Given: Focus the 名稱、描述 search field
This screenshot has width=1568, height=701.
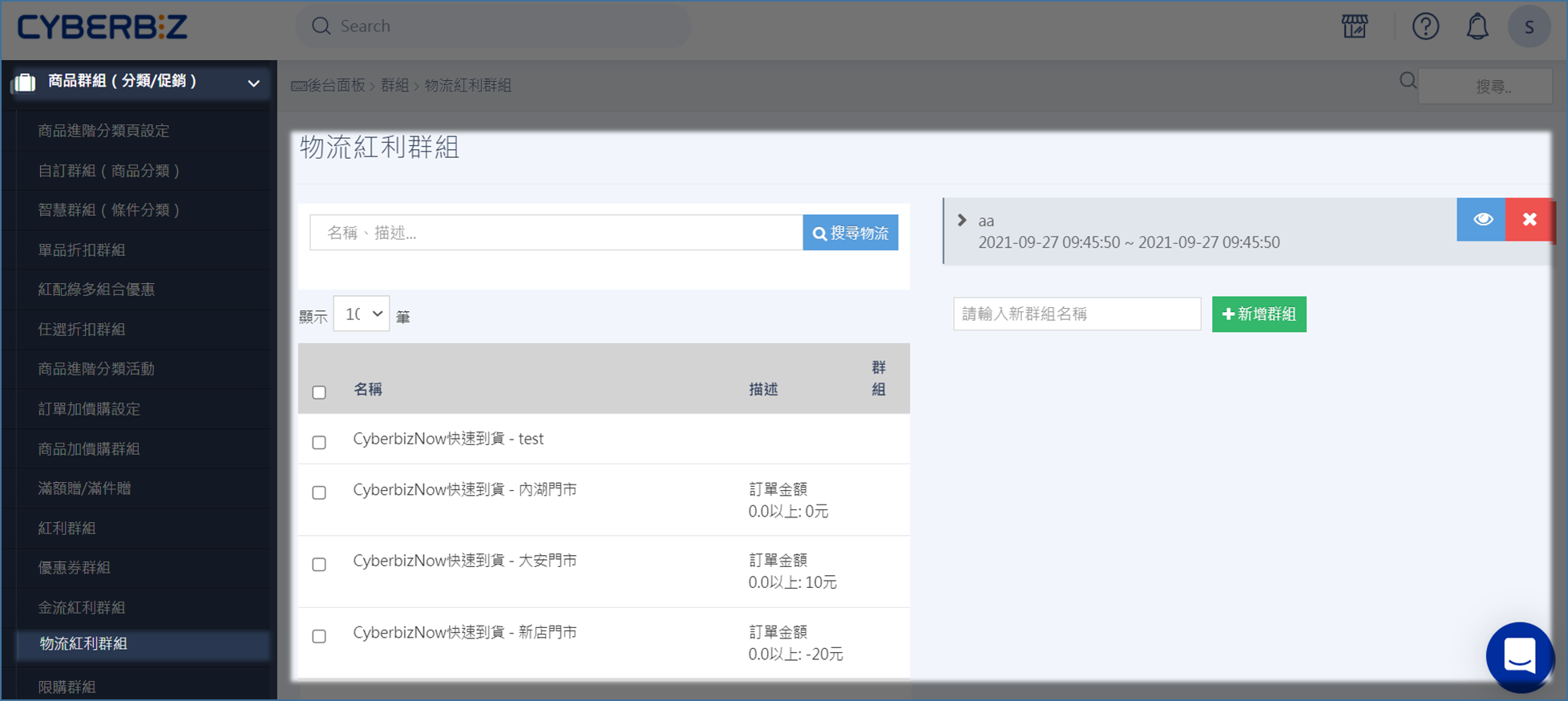Looking at the screenshot, I should pos(556,233).
